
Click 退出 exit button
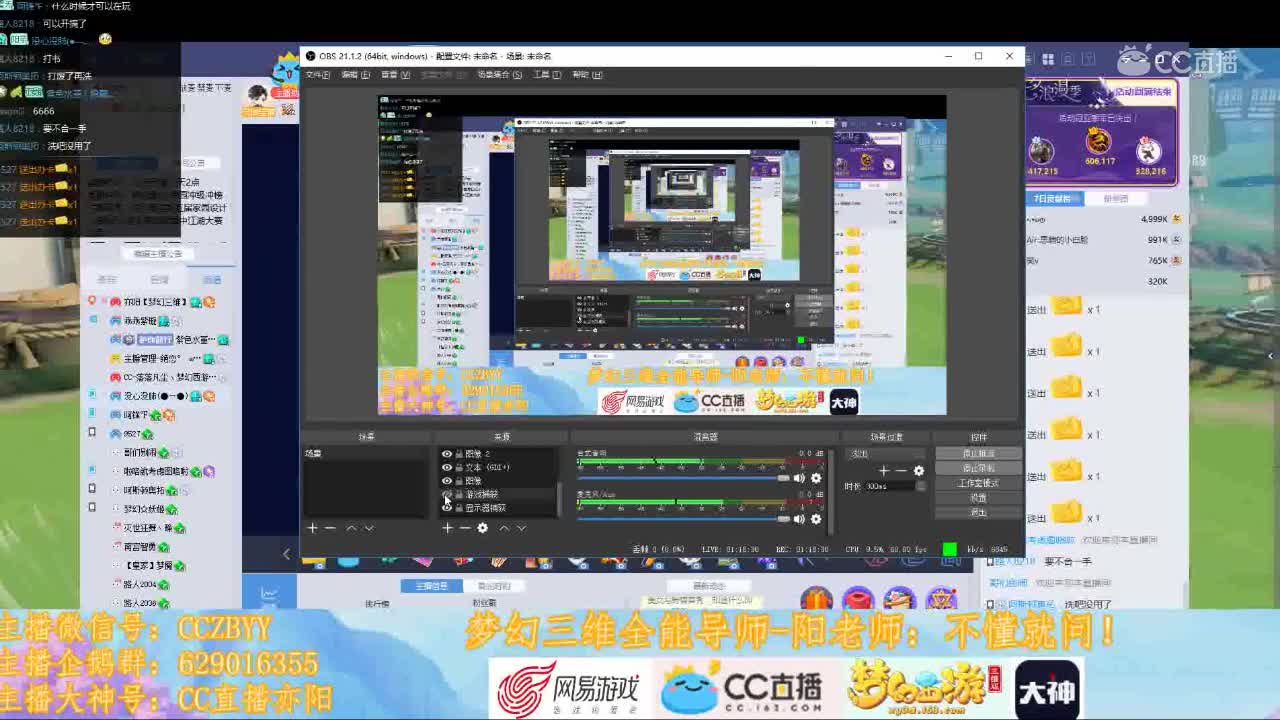[978, 512]
